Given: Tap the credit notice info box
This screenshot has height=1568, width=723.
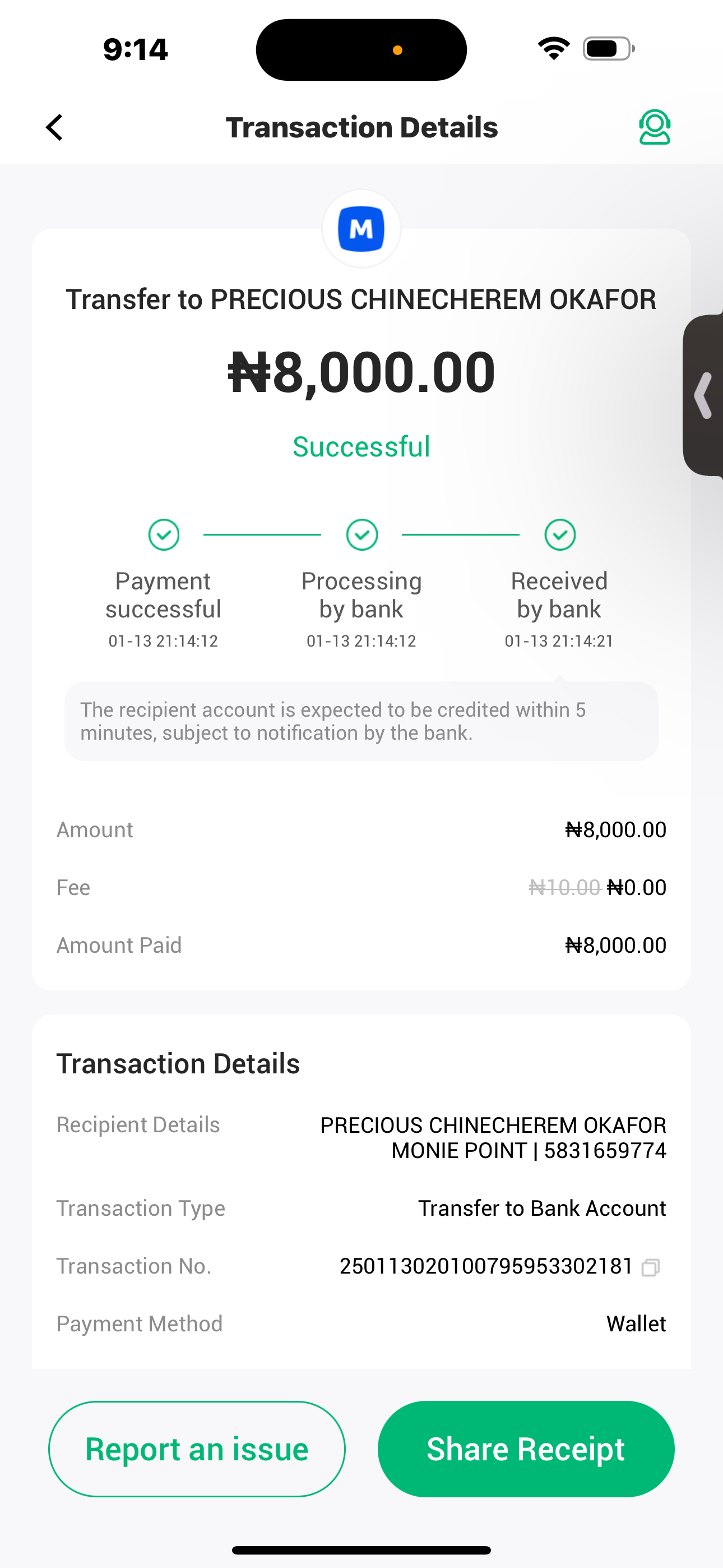Looking at the screenshot, I should 361,721.
